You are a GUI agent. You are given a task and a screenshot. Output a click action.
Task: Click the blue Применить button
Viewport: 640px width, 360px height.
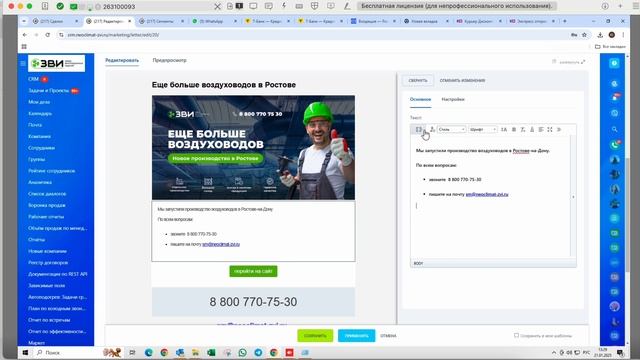click(x=356, y=336)
